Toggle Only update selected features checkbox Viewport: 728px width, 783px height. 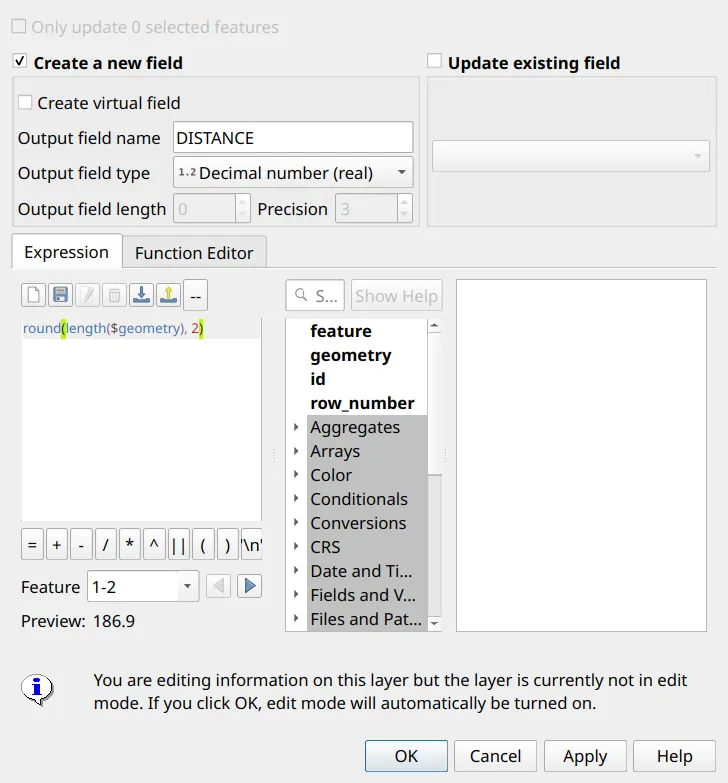click(19, 26)
